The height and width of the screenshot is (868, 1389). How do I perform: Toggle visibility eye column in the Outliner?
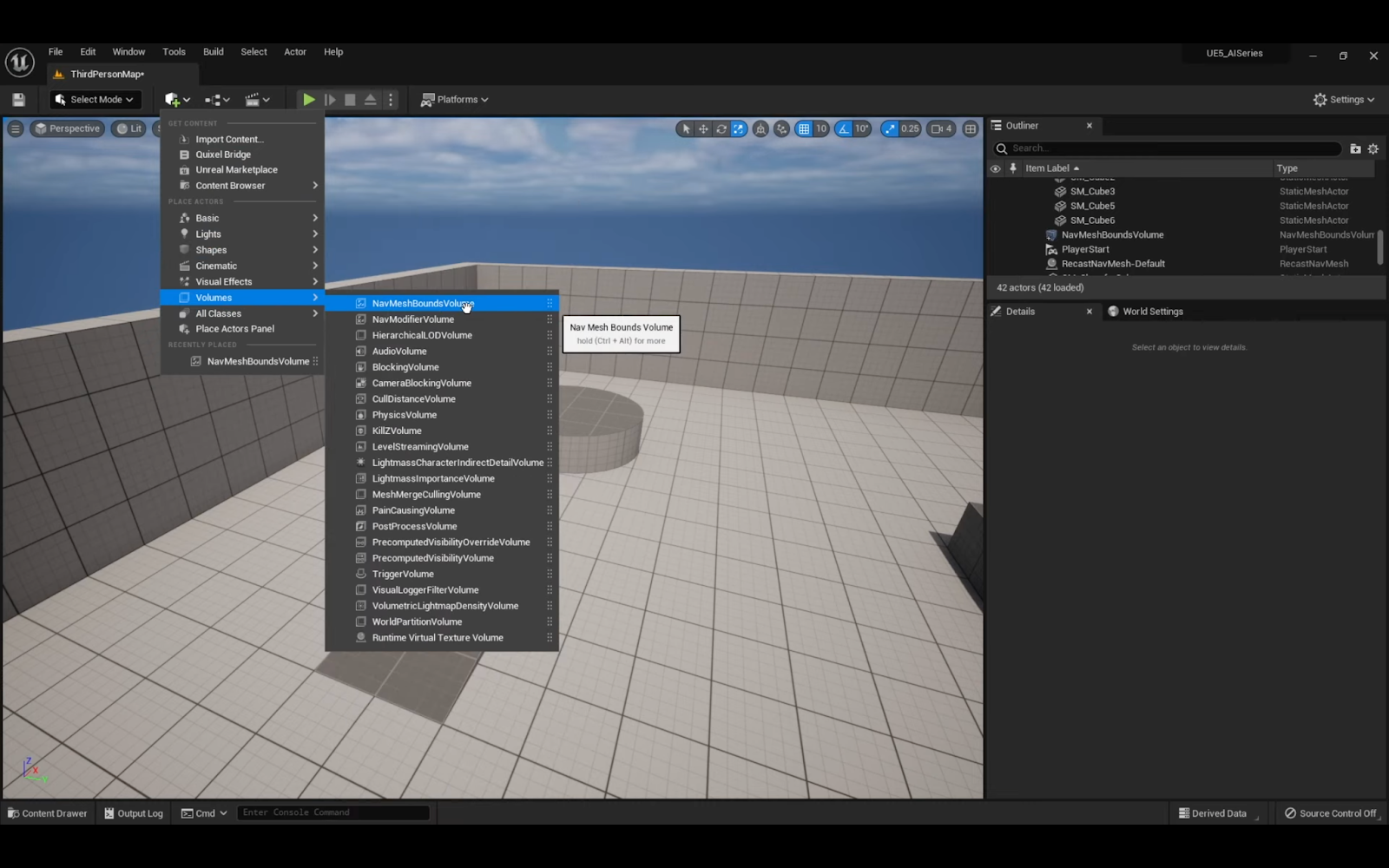click(996, 168)
